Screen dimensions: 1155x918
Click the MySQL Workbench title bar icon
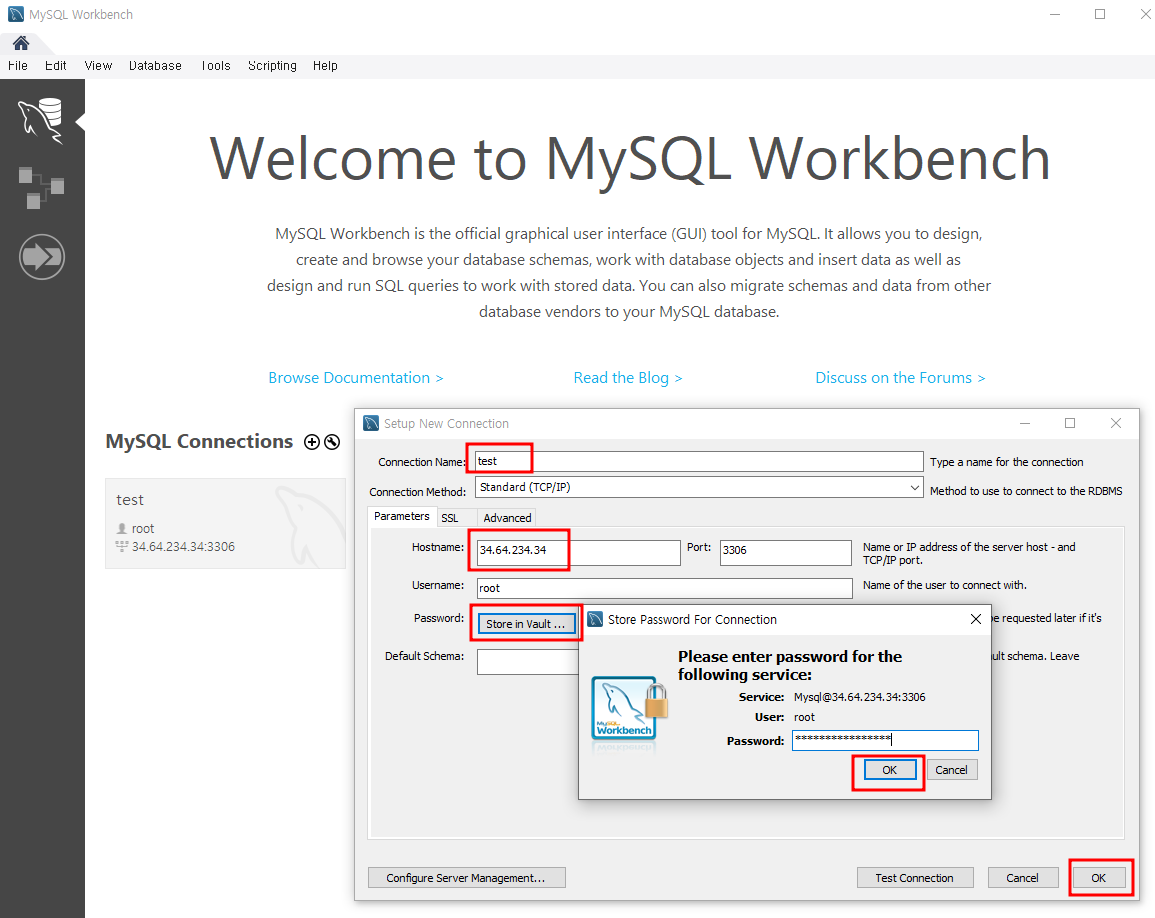point(15,14)
